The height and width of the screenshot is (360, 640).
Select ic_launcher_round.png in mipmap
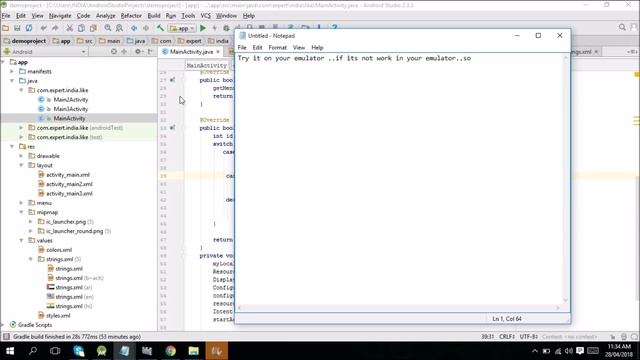[x=74, y=231]
